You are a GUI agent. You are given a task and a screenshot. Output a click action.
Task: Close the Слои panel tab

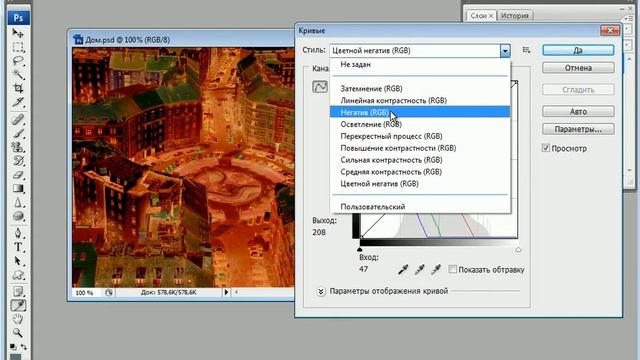click(491, 16)
